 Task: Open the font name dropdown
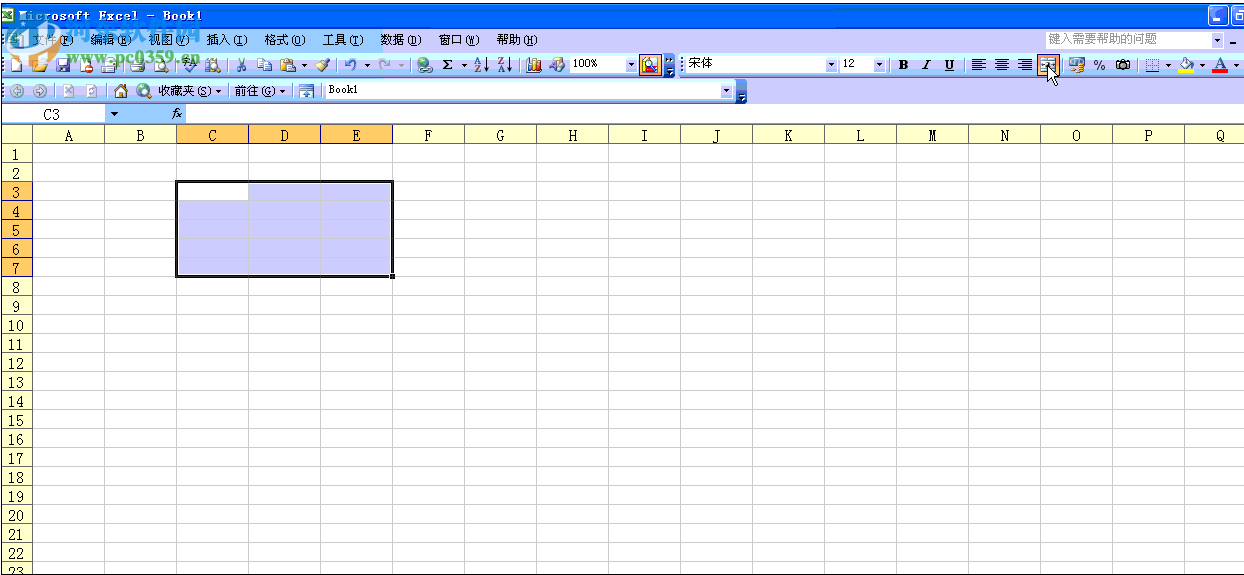tap(831, 65)
